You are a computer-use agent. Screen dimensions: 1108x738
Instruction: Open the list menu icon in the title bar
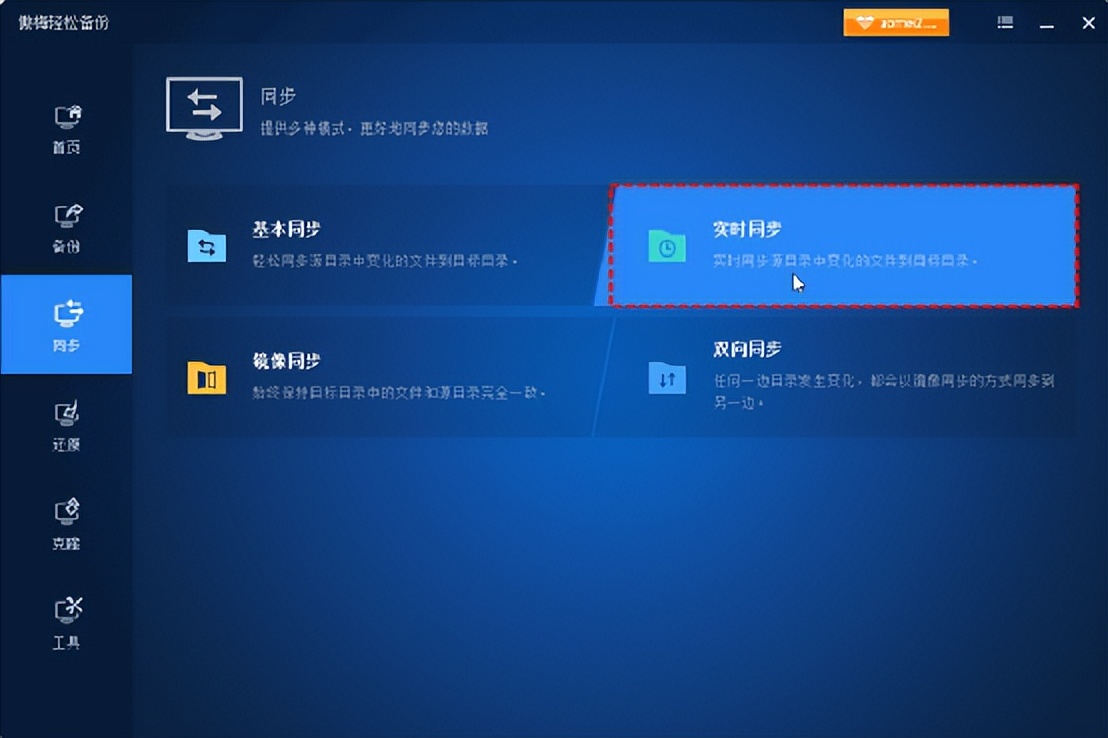click(x=1004, y=22)
